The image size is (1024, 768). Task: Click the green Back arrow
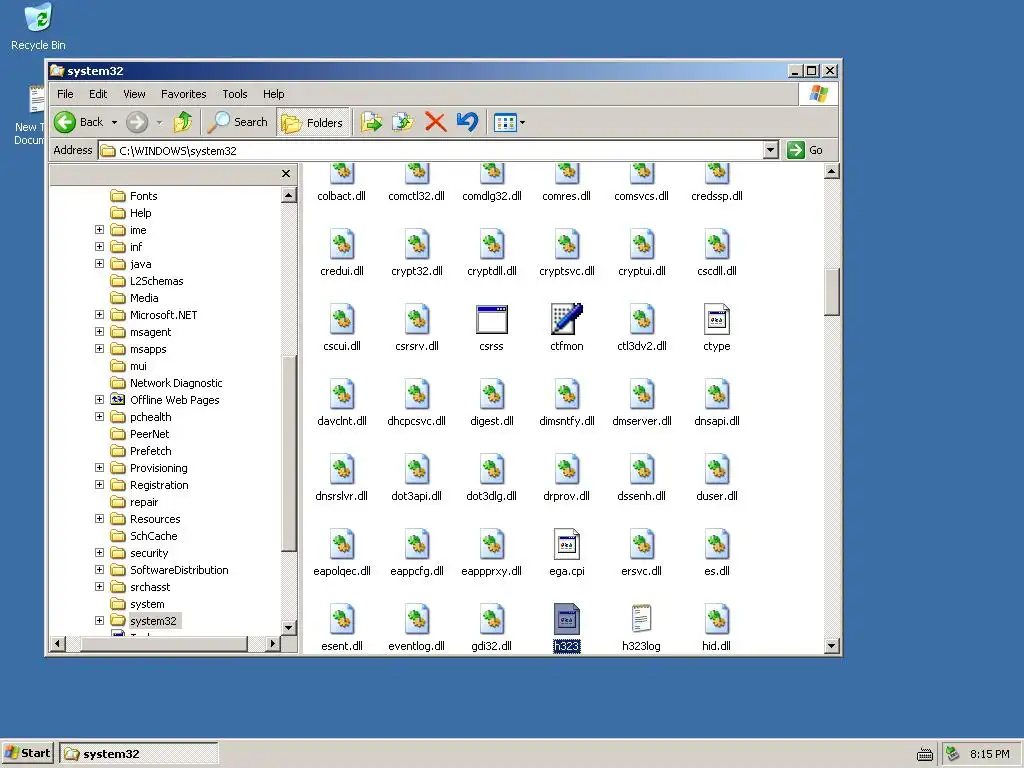tap(65, 122)
